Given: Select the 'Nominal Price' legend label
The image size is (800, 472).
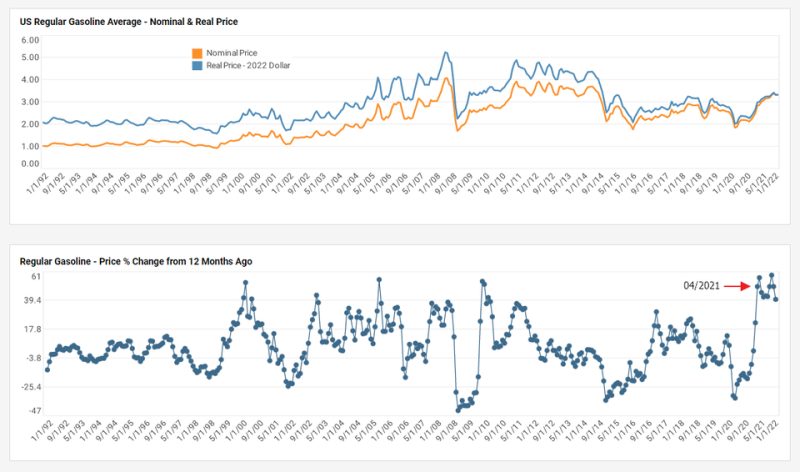Looking at the screenshot, I should tap(232, 53).
